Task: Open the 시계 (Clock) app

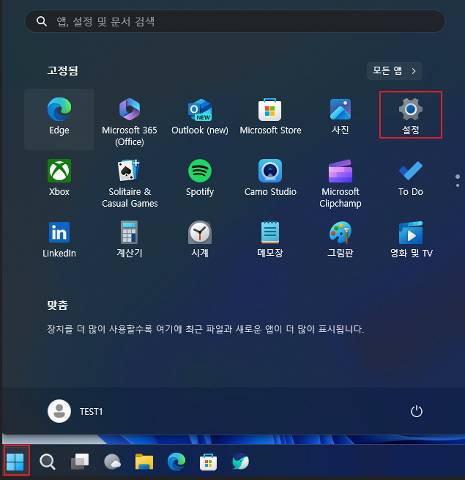Action: (200, 239)
